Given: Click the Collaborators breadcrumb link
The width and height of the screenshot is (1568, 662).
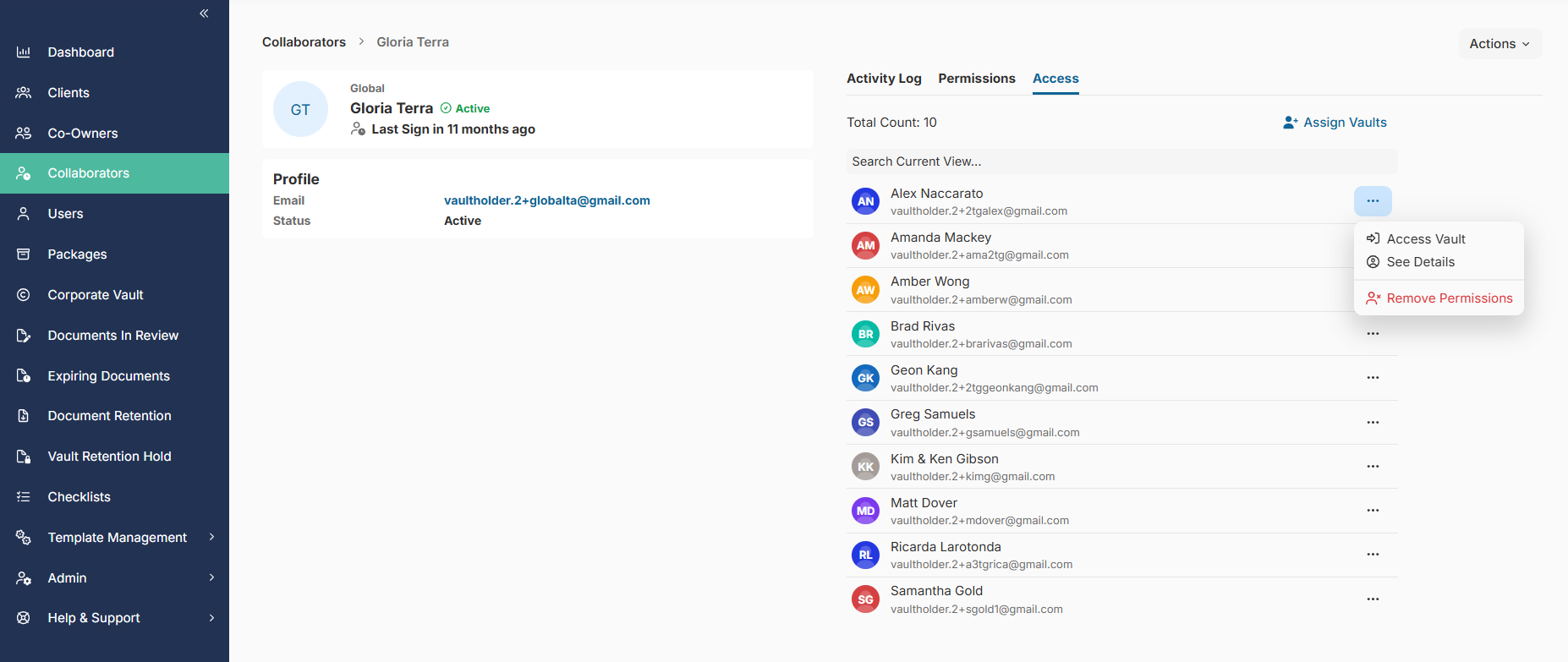Looking at the screenshot, I should [304, 42].
